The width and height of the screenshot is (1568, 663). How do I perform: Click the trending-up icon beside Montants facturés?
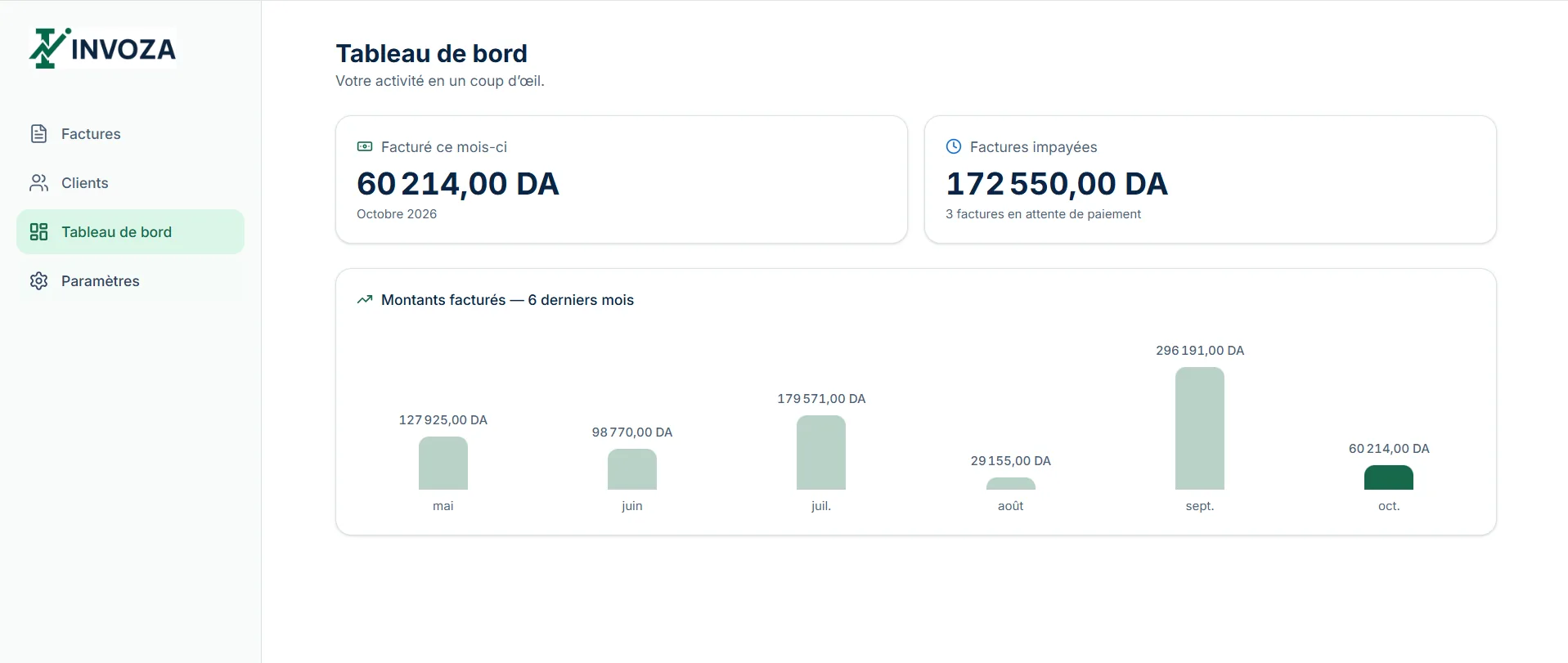click(365, 300)
